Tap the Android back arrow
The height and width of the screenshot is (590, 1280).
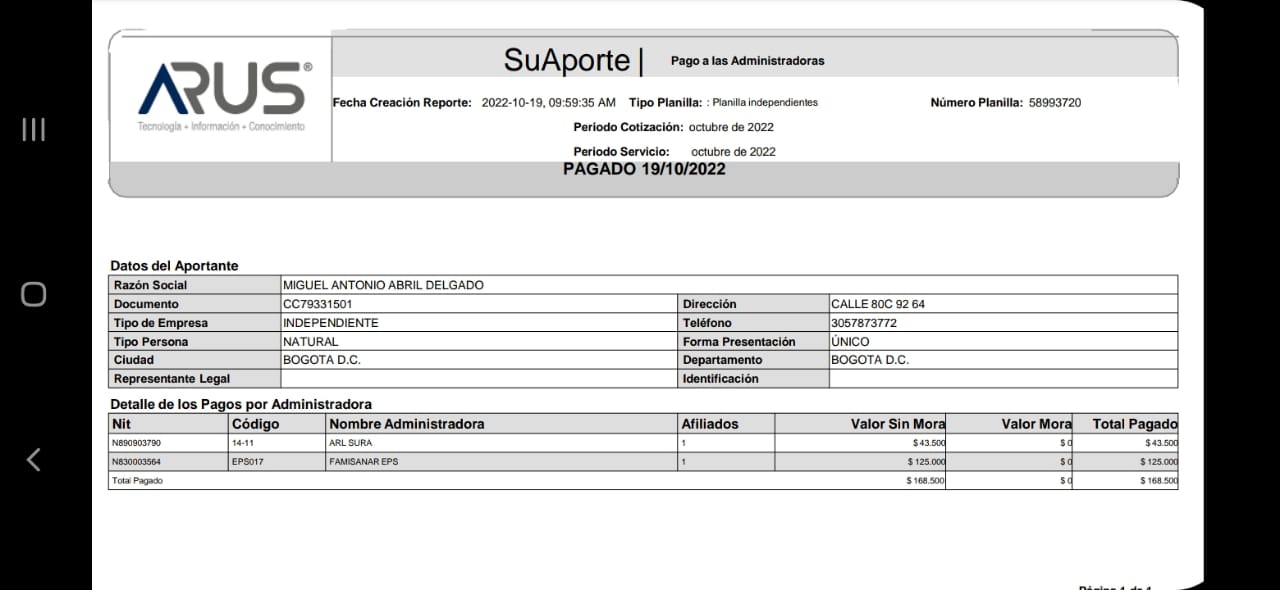point(33,459)
